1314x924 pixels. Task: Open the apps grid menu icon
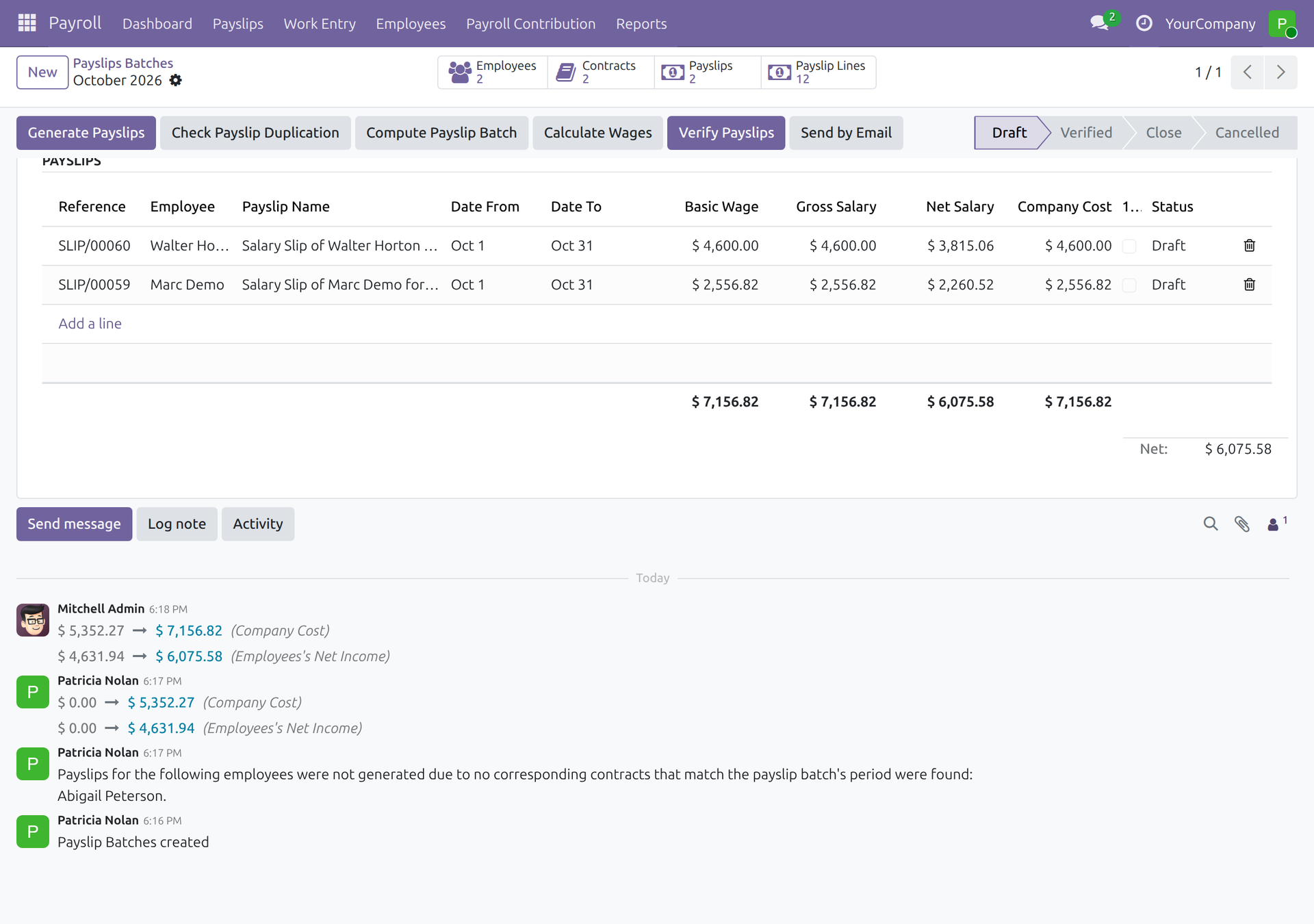pyautogui.click(x=27, y=23)
